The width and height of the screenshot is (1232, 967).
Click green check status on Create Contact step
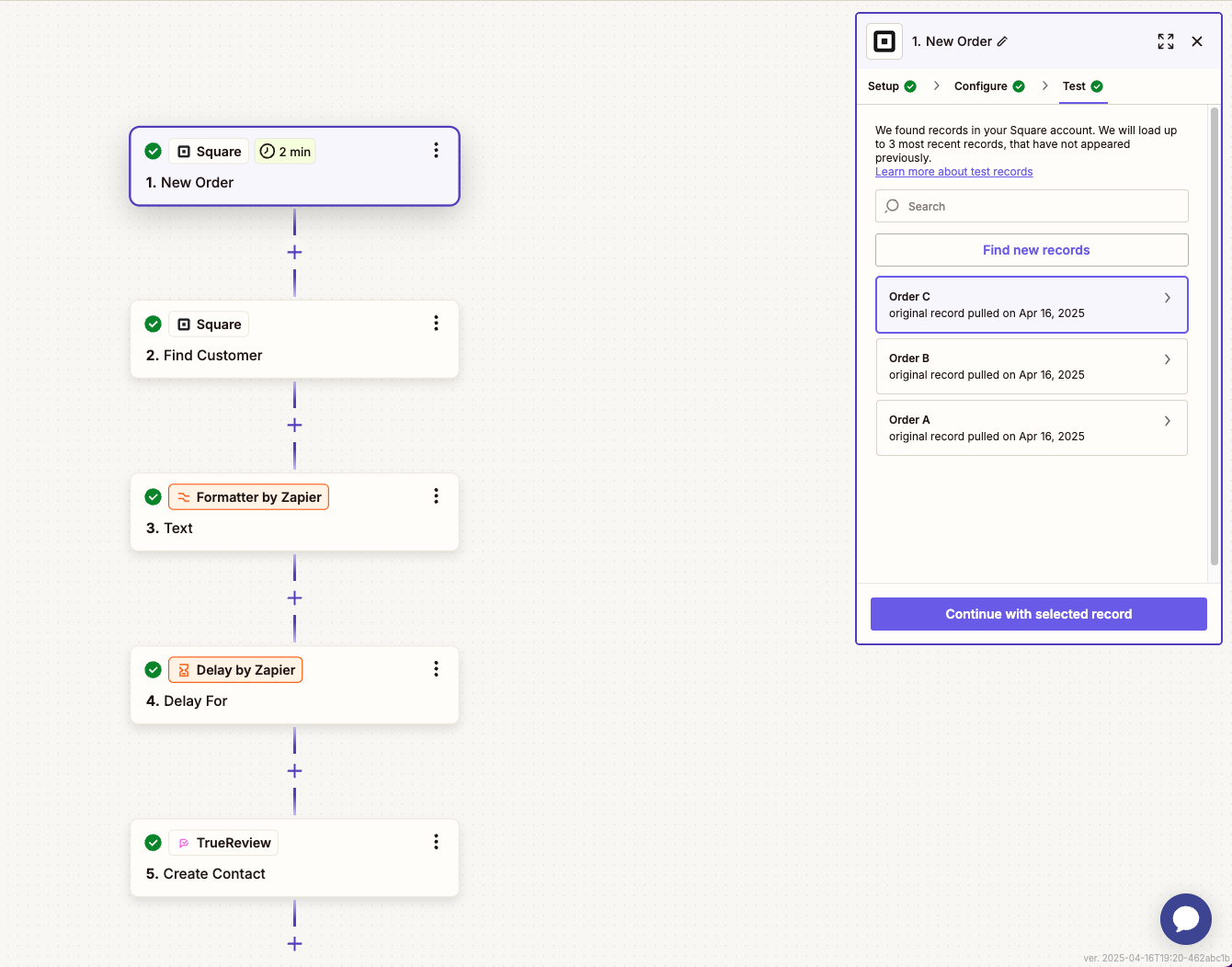pos(154,842)
